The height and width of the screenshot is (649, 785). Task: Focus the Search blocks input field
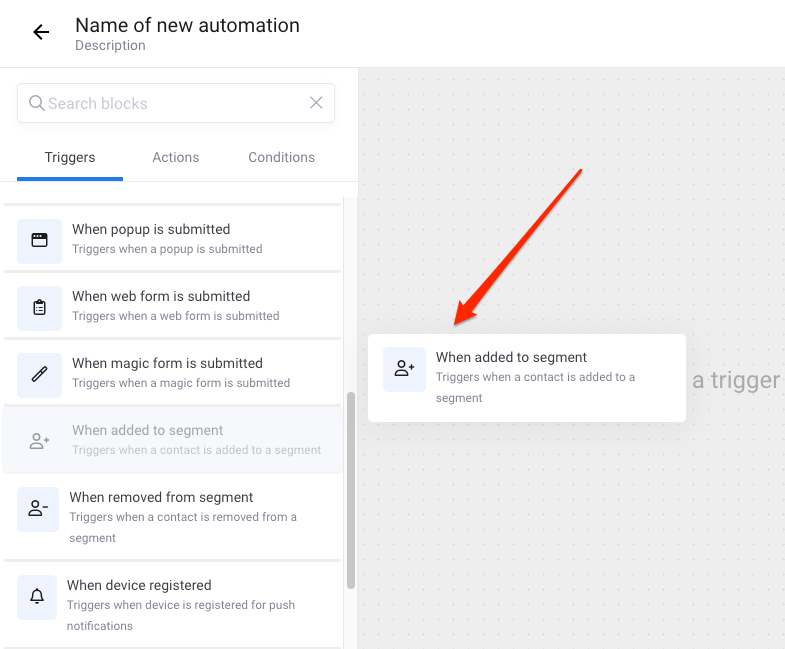[176, 103]
